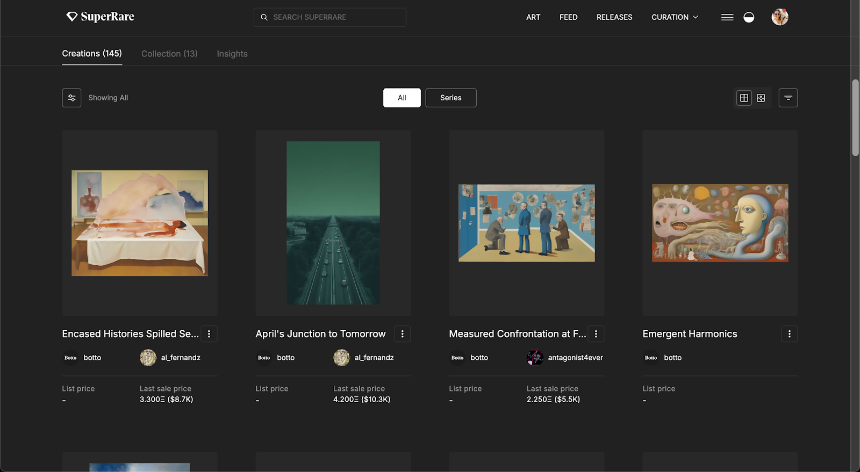Screen dimensions: 860x472
Task: Open Measured Confrontation artwork thumbnail
Action: 527,223
